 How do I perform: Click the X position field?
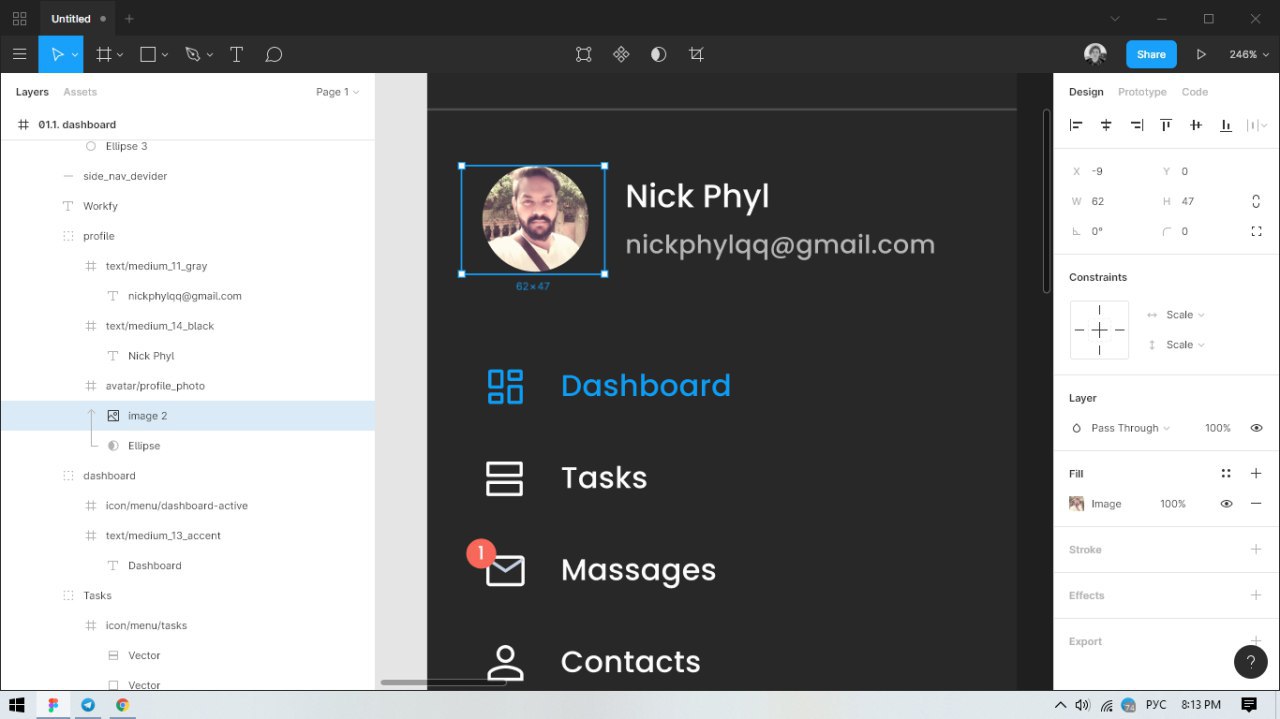(1110, 171)
